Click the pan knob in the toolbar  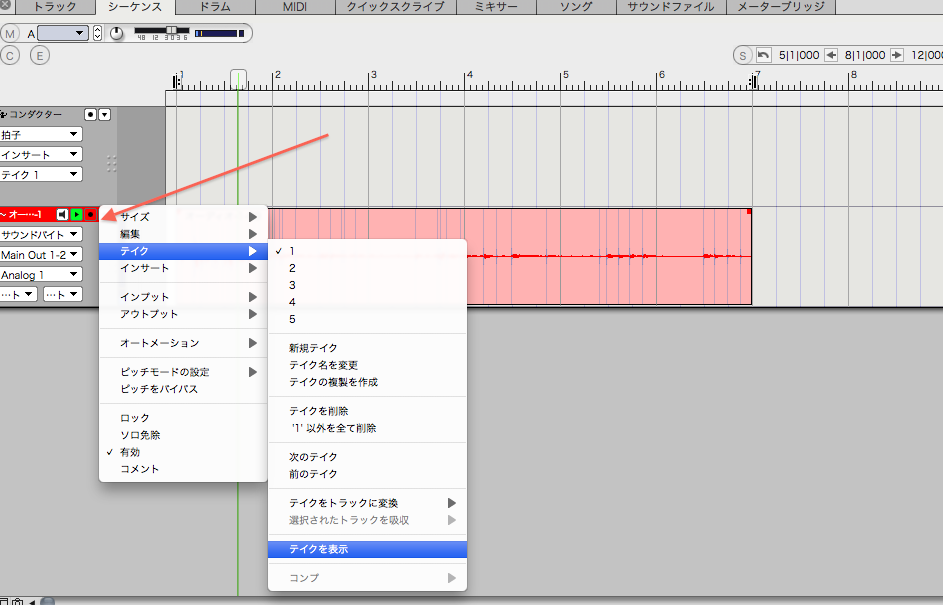click(x=117, y=34)
